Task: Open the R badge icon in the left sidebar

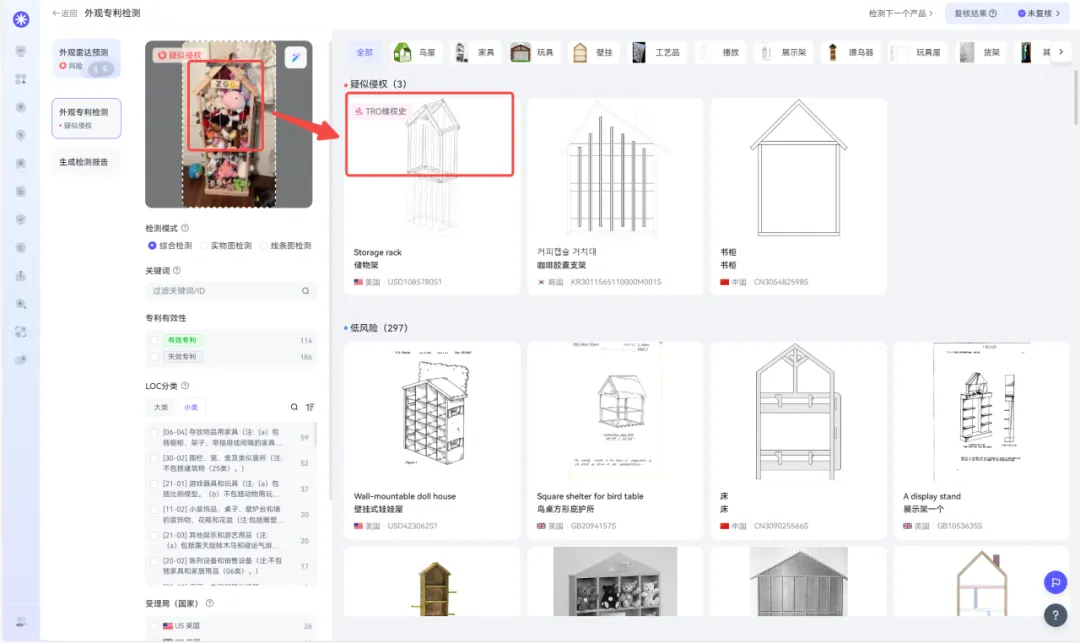Action: point(21,163)
